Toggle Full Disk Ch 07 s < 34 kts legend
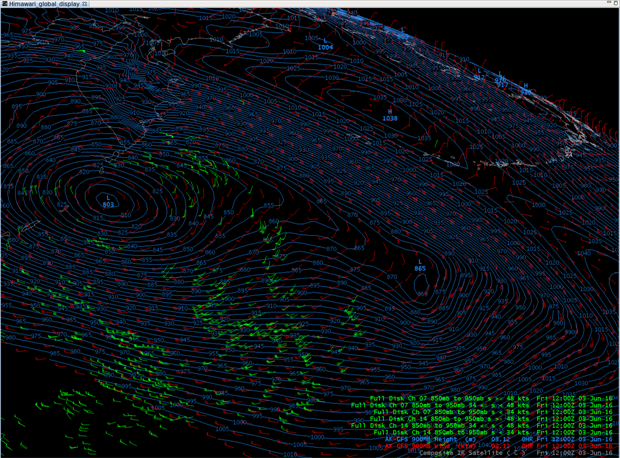Screen dimensions: 620x458 (493, 412)
